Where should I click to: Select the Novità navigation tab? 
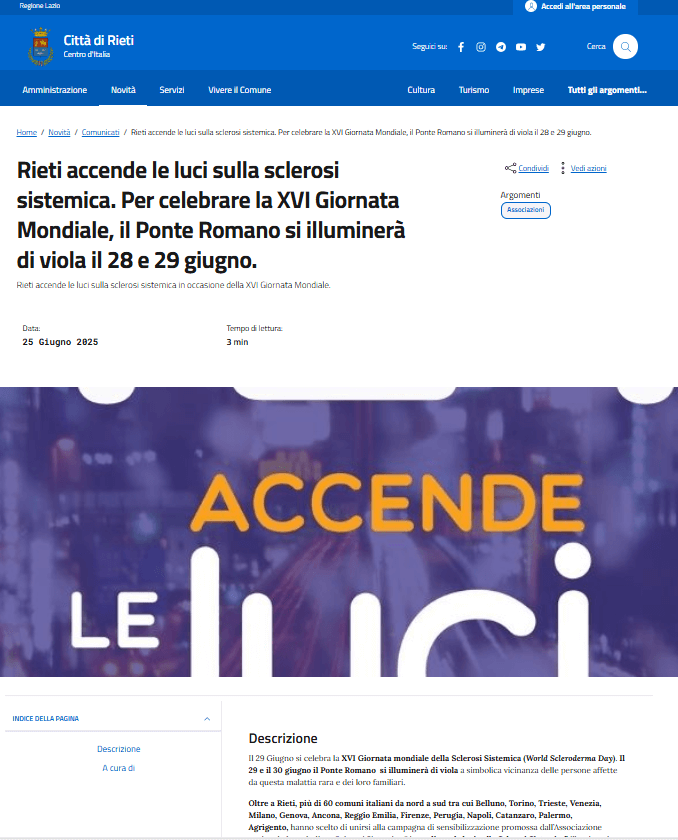[123, 90]
